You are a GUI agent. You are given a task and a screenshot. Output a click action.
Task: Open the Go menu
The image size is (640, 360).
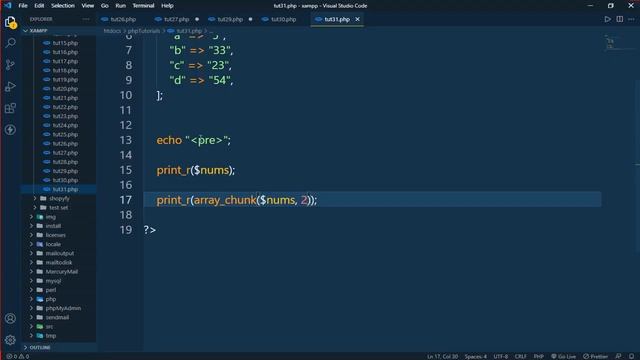104,6
